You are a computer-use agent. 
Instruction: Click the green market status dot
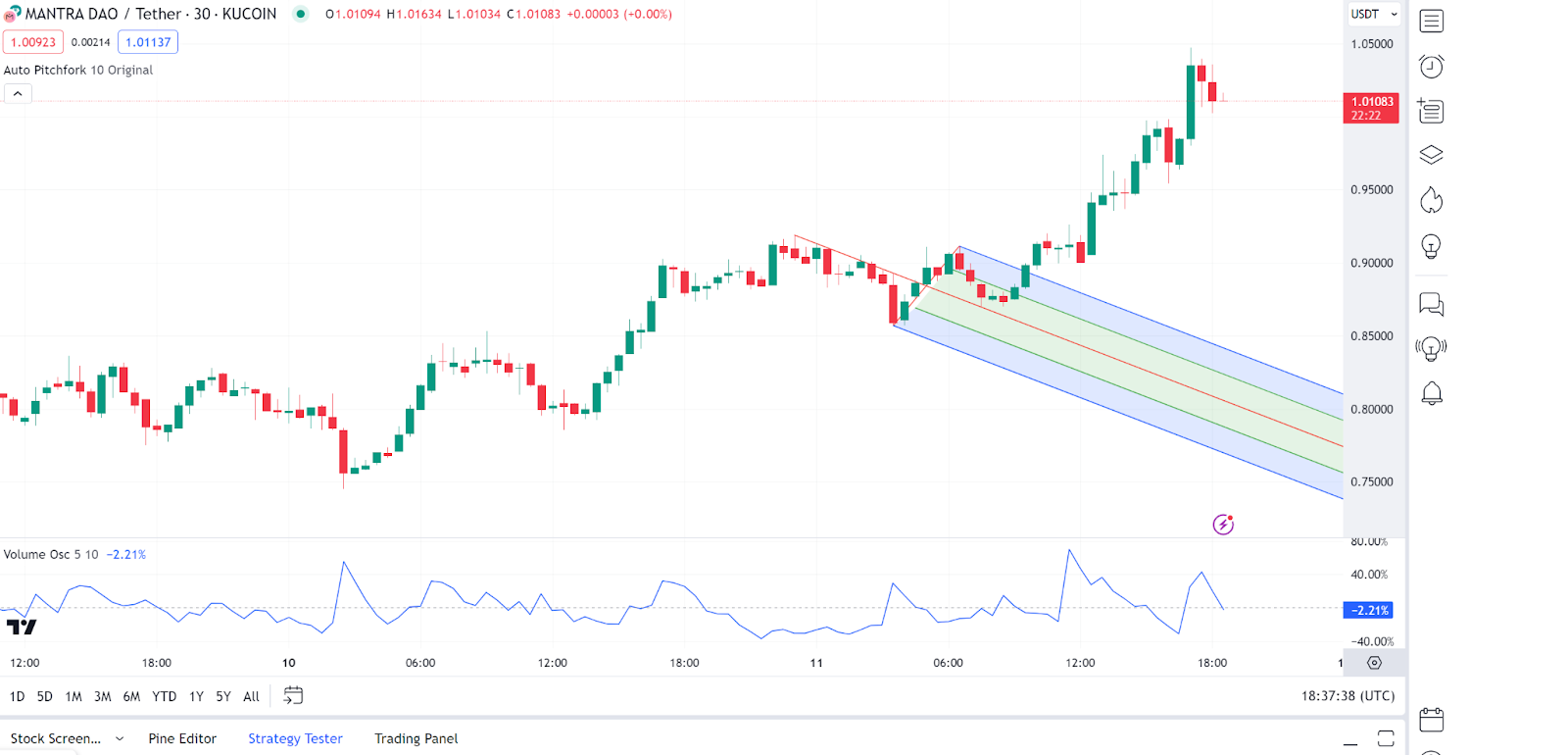(301, 14)
